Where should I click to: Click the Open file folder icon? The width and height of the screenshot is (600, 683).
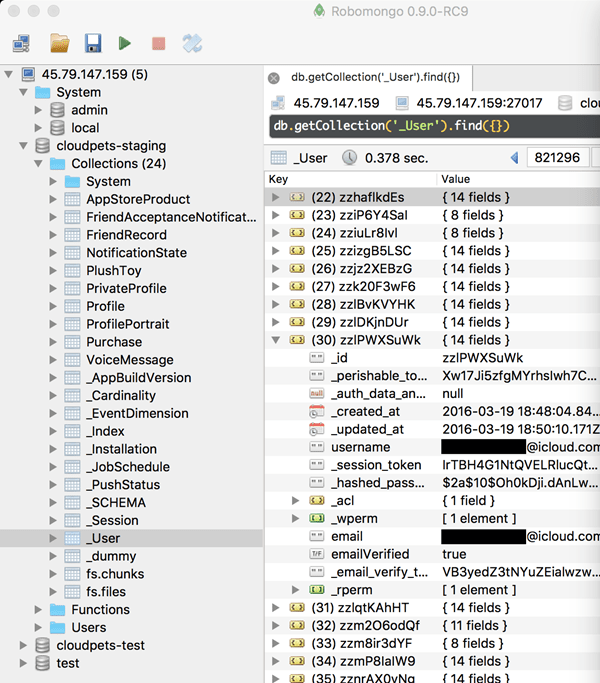[x=59, y=43]
